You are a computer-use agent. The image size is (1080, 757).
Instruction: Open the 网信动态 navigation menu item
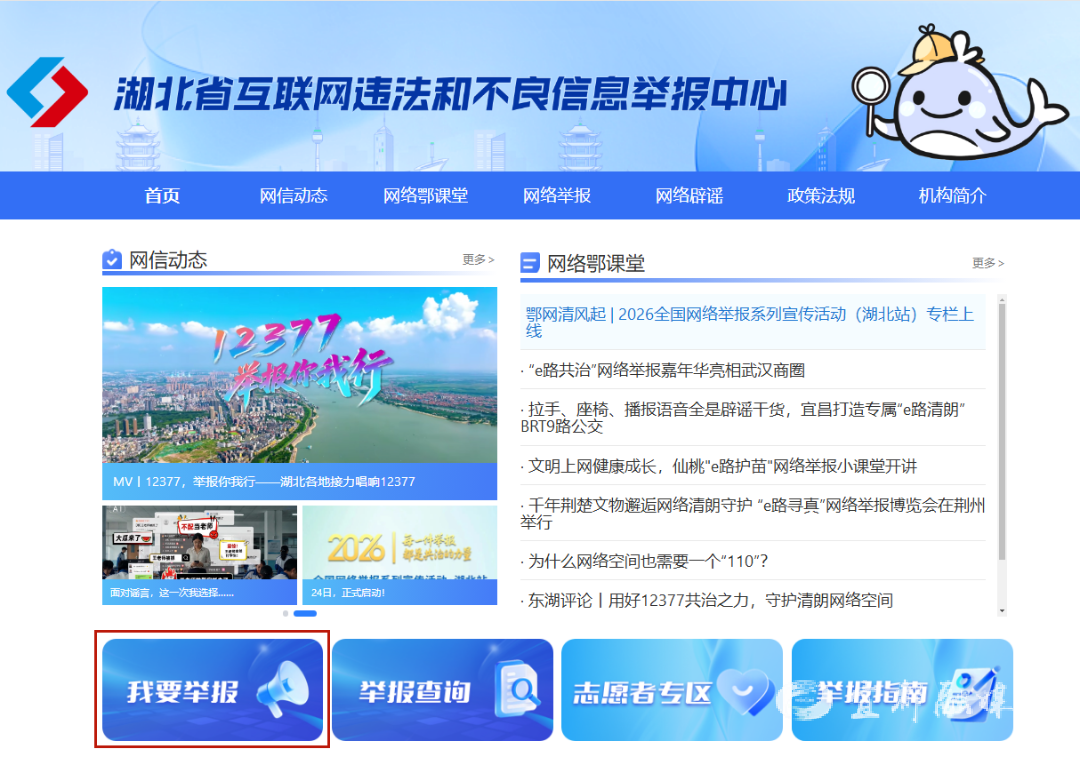click(x=293, y=196)
